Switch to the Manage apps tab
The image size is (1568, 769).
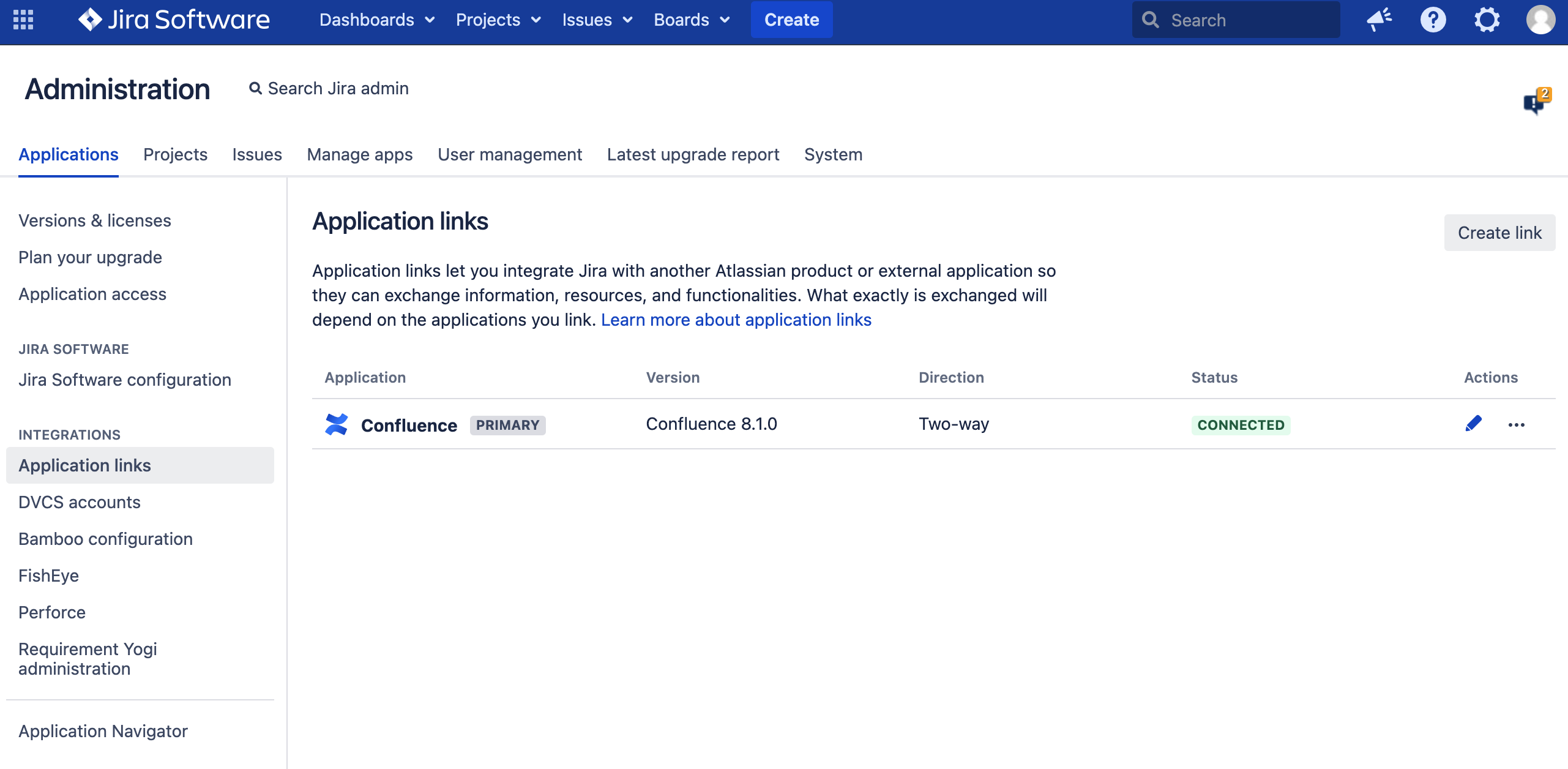360,154
